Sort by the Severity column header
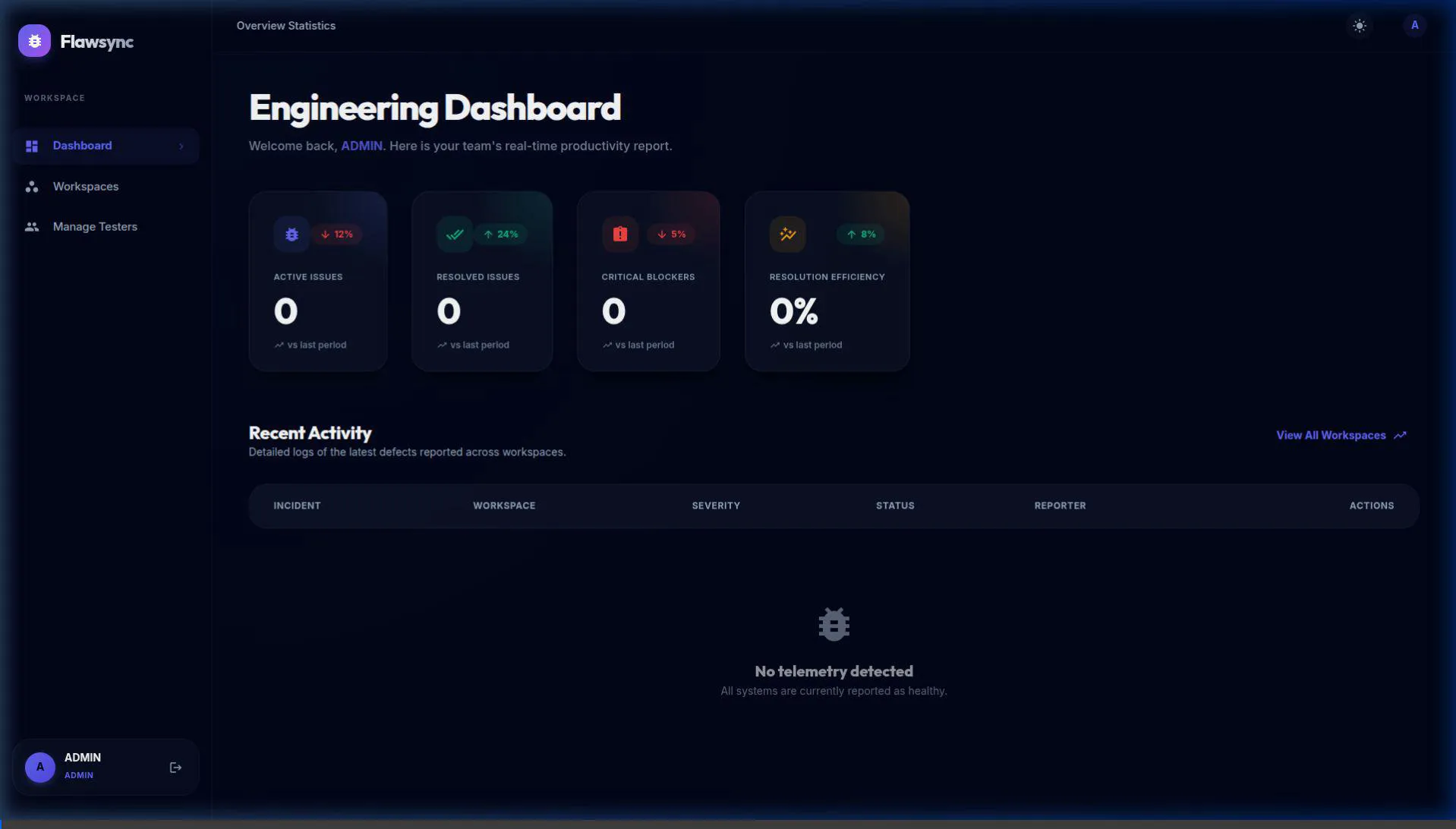Image resolution: width=1456 pixels, height=829 pixels. tap(715, 506)
